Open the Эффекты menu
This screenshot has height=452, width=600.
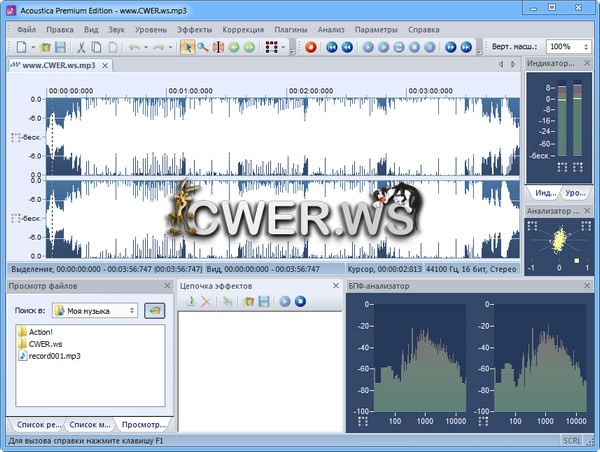(x=194, y=29)
